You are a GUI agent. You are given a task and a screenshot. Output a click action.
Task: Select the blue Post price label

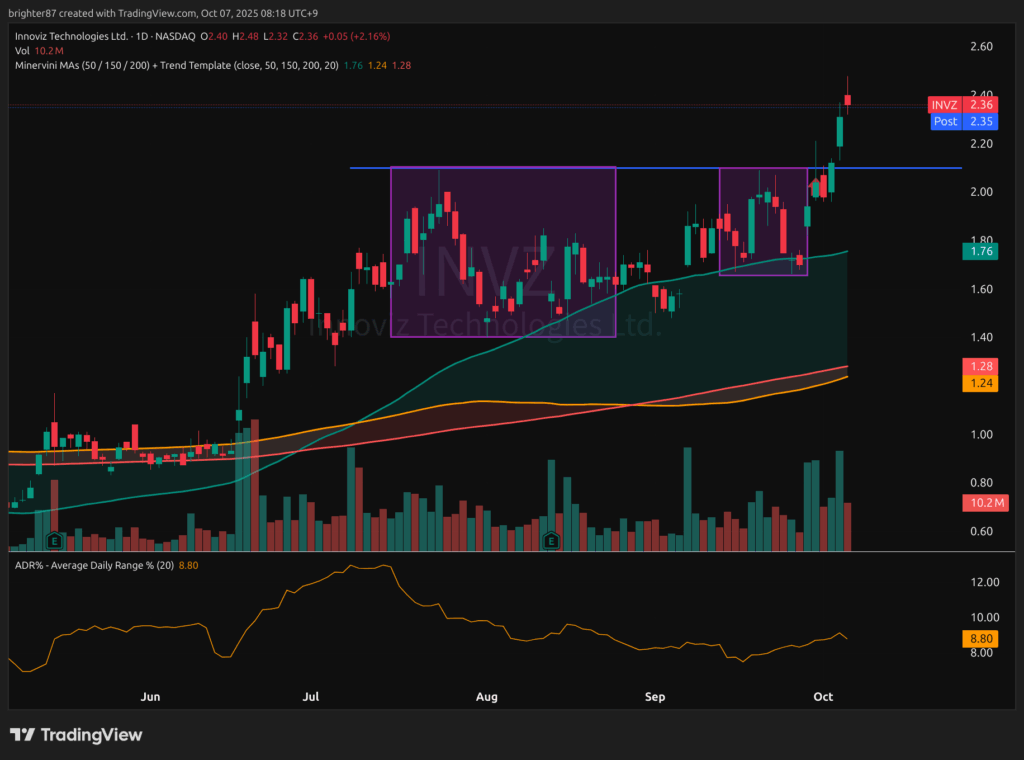944,121
